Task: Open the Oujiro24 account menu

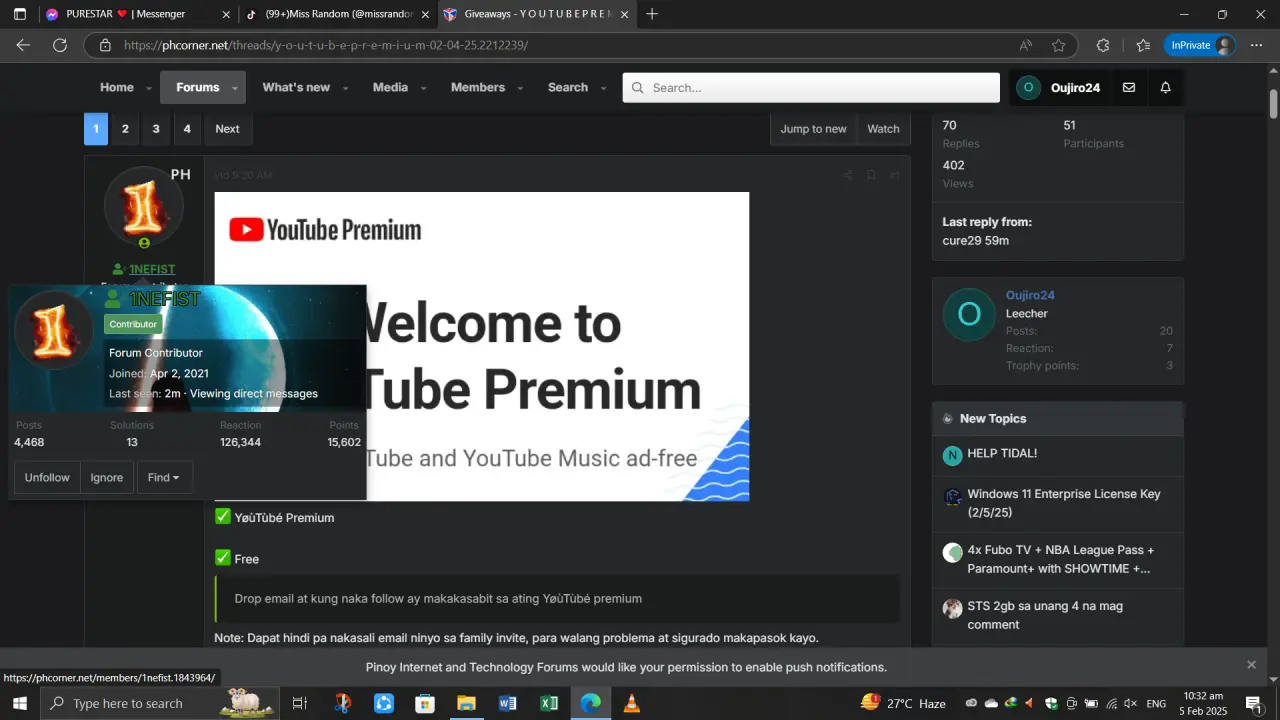Action: (1059, 88)
